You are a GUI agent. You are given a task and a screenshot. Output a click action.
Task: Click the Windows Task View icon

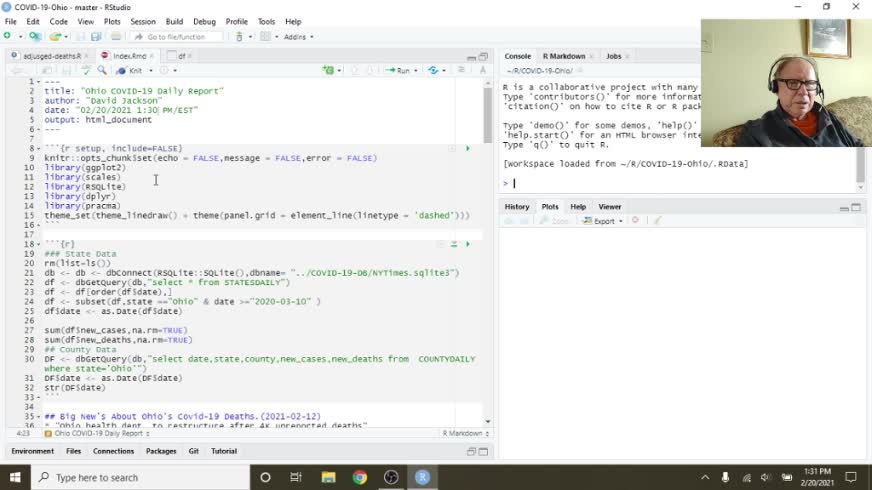pos(296,477)
